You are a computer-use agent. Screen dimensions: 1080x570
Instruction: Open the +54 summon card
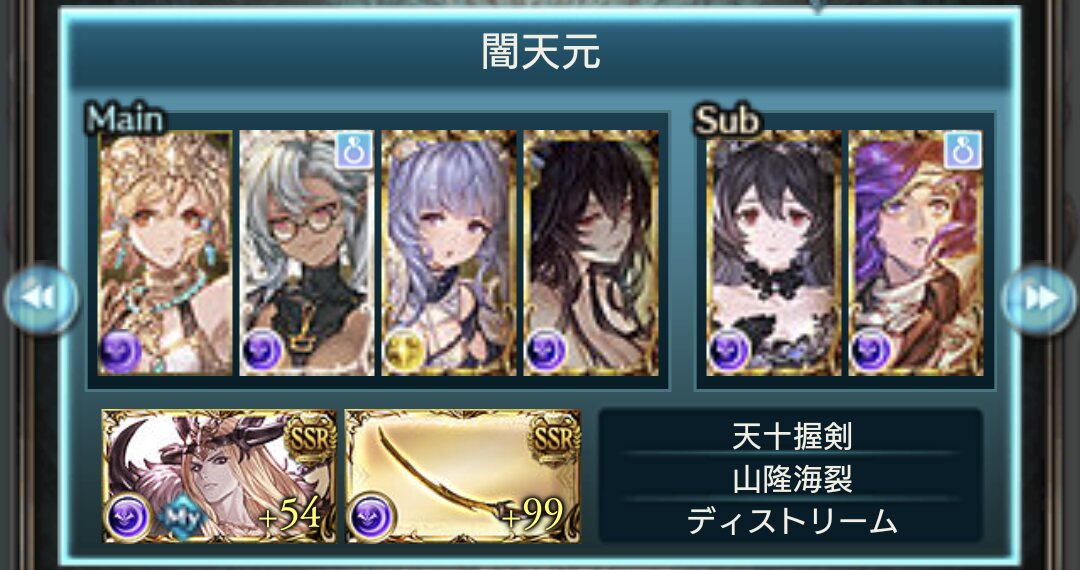click(x=219, y=476)
